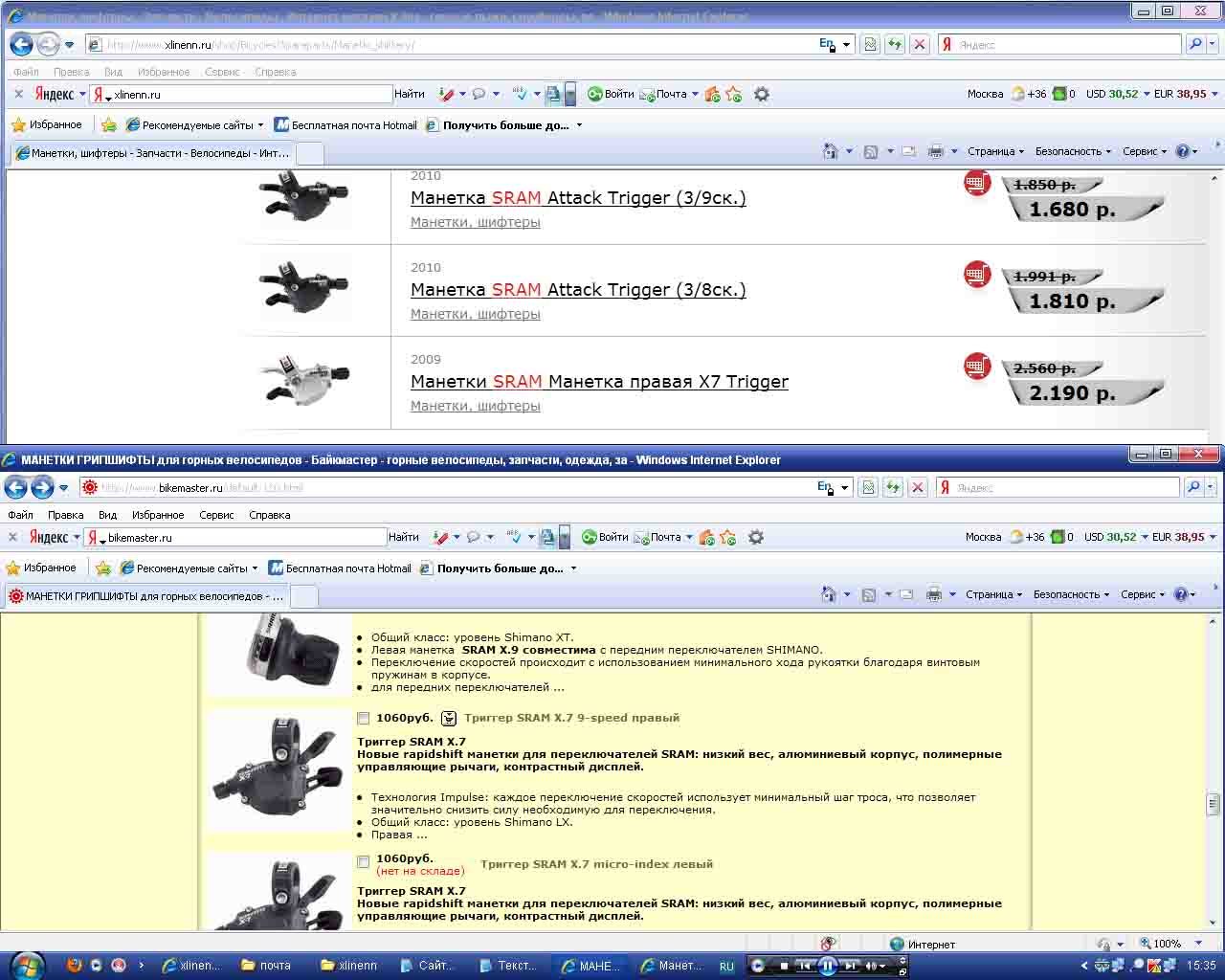
Task: Open Yandex bar settings gear in bikemaster window
Action: (x=756, y=537)
